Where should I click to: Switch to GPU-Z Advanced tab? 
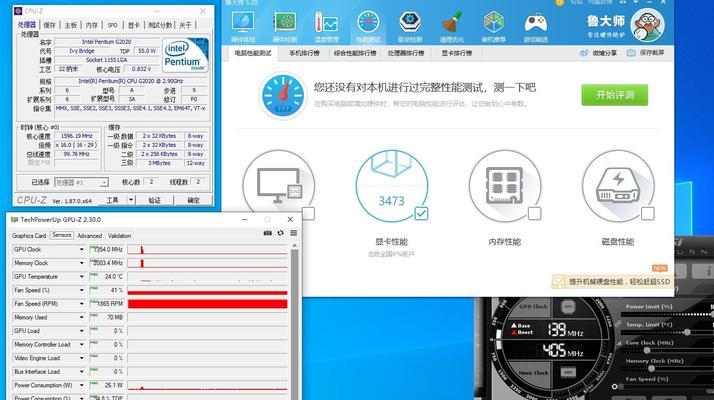click(x=90, y=236)
